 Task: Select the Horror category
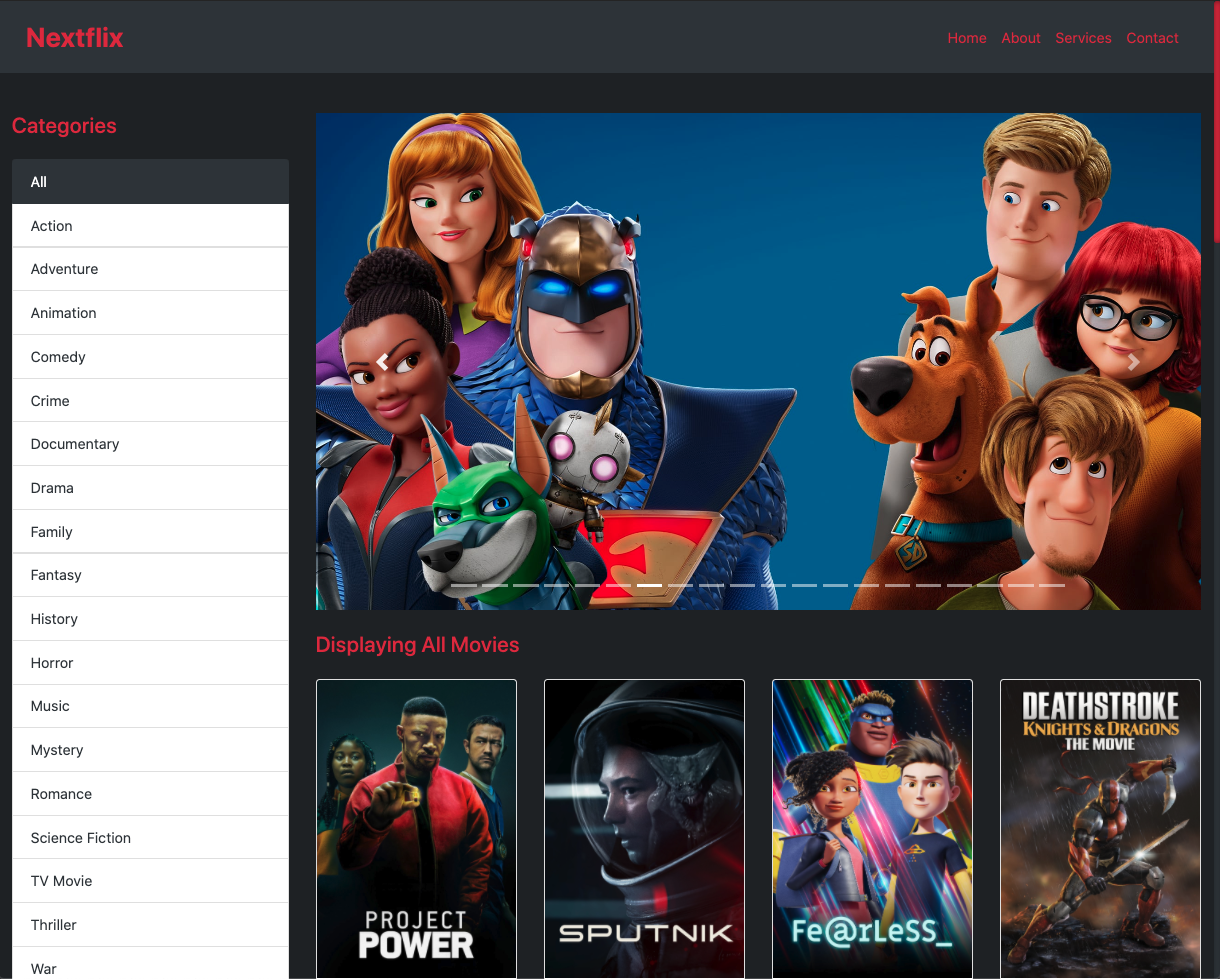pyautogui.click(x=150, y=663)
